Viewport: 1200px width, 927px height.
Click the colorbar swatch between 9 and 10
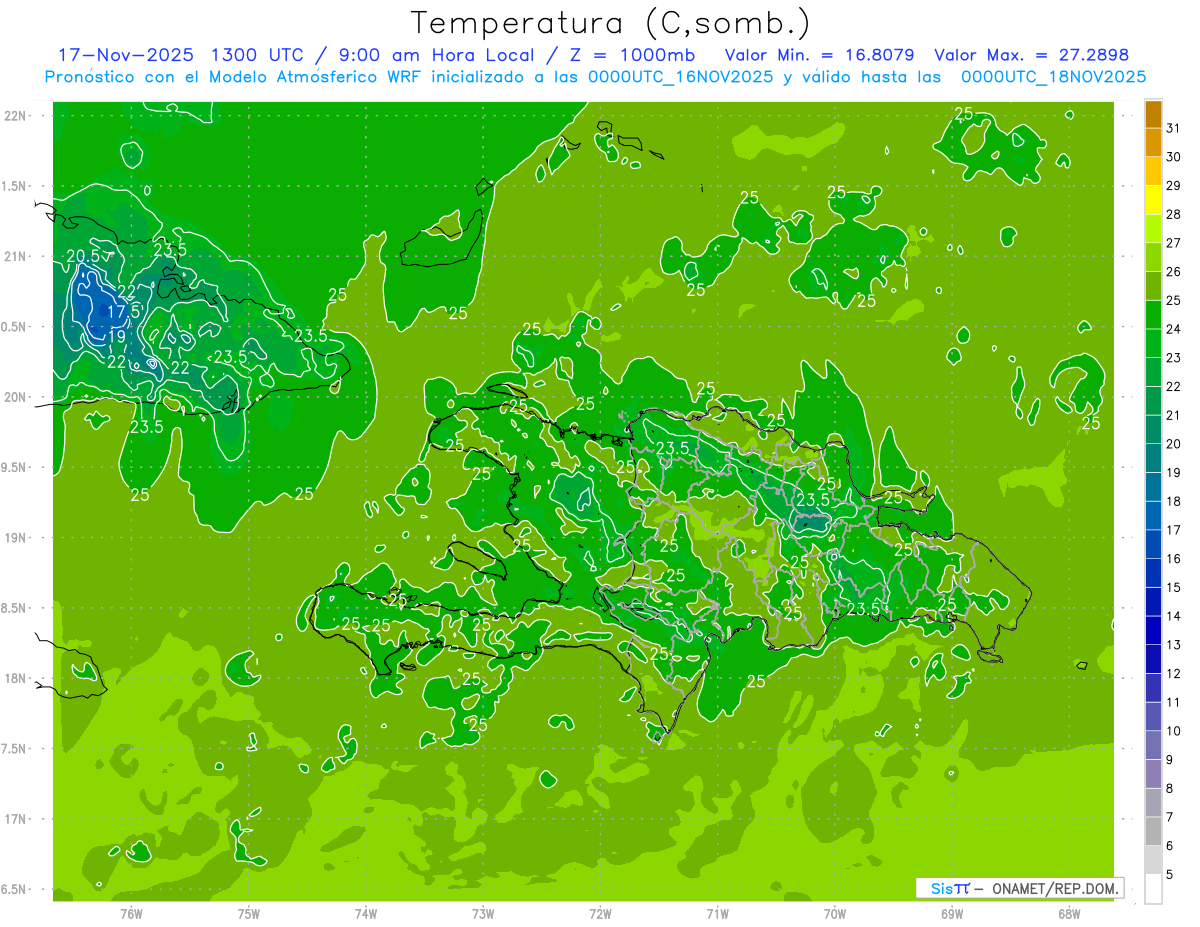pos(1153,745)
